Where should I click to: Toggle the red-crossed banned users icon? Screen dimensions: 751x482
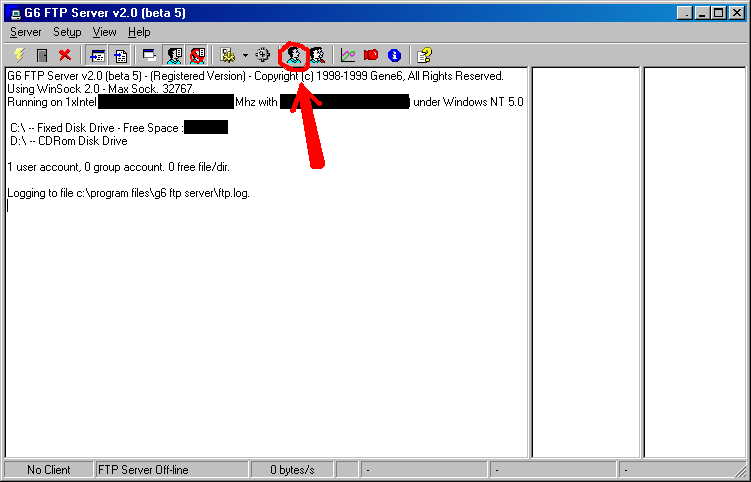click(197, 56)
